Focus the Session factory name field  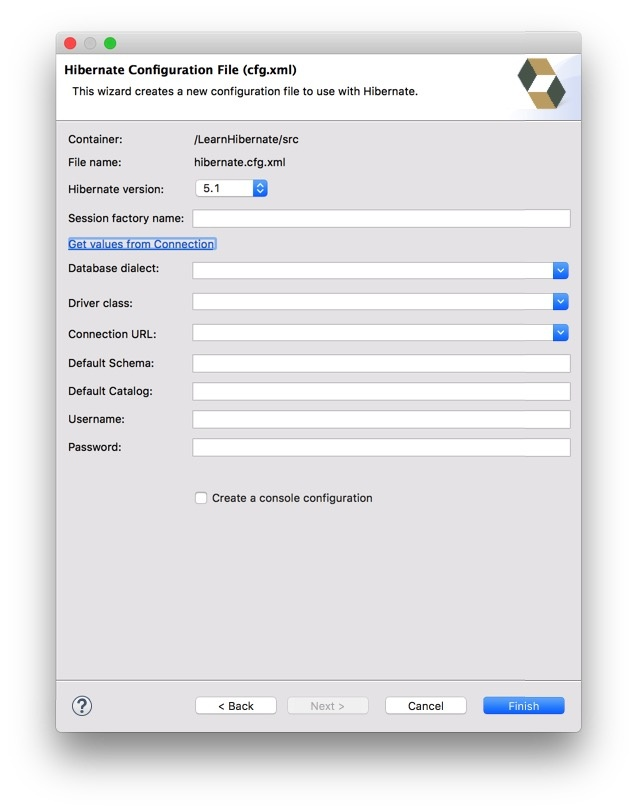click(381, 218)
